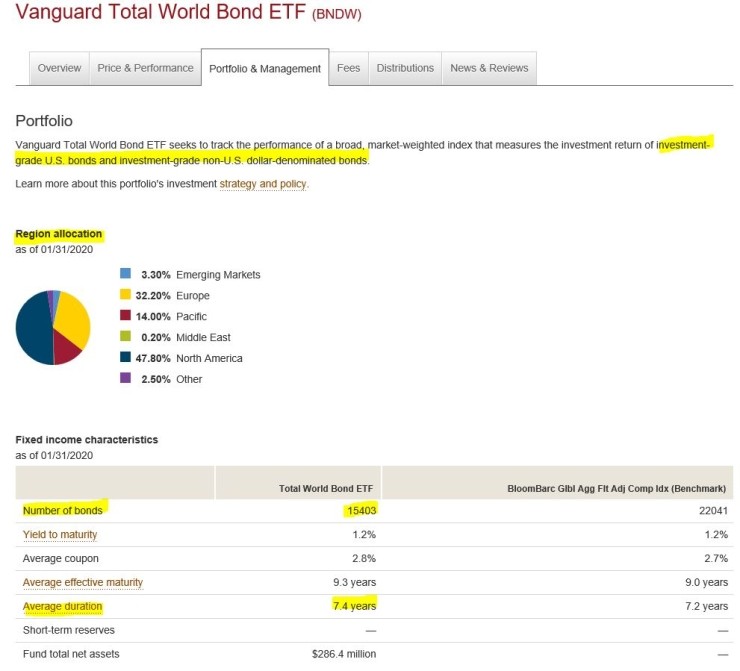
Task: Click the 2.50% Other value
Action: click(x=156, y=379)
